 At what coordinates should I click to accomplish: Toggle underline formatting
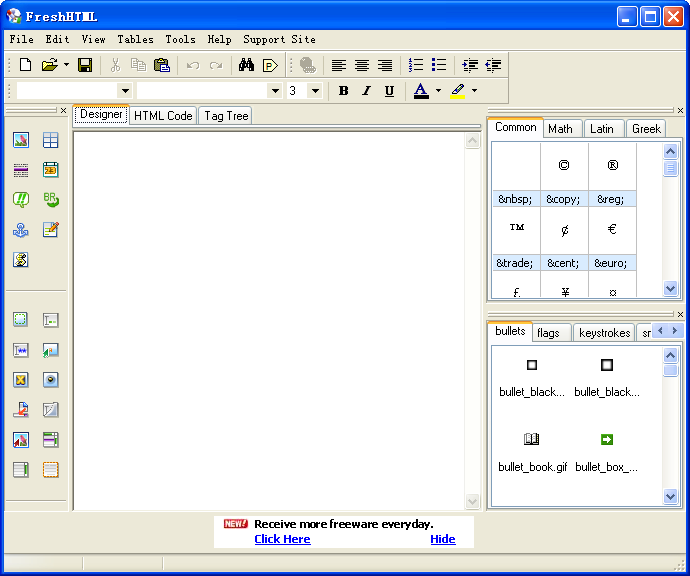tap(389, 91)
